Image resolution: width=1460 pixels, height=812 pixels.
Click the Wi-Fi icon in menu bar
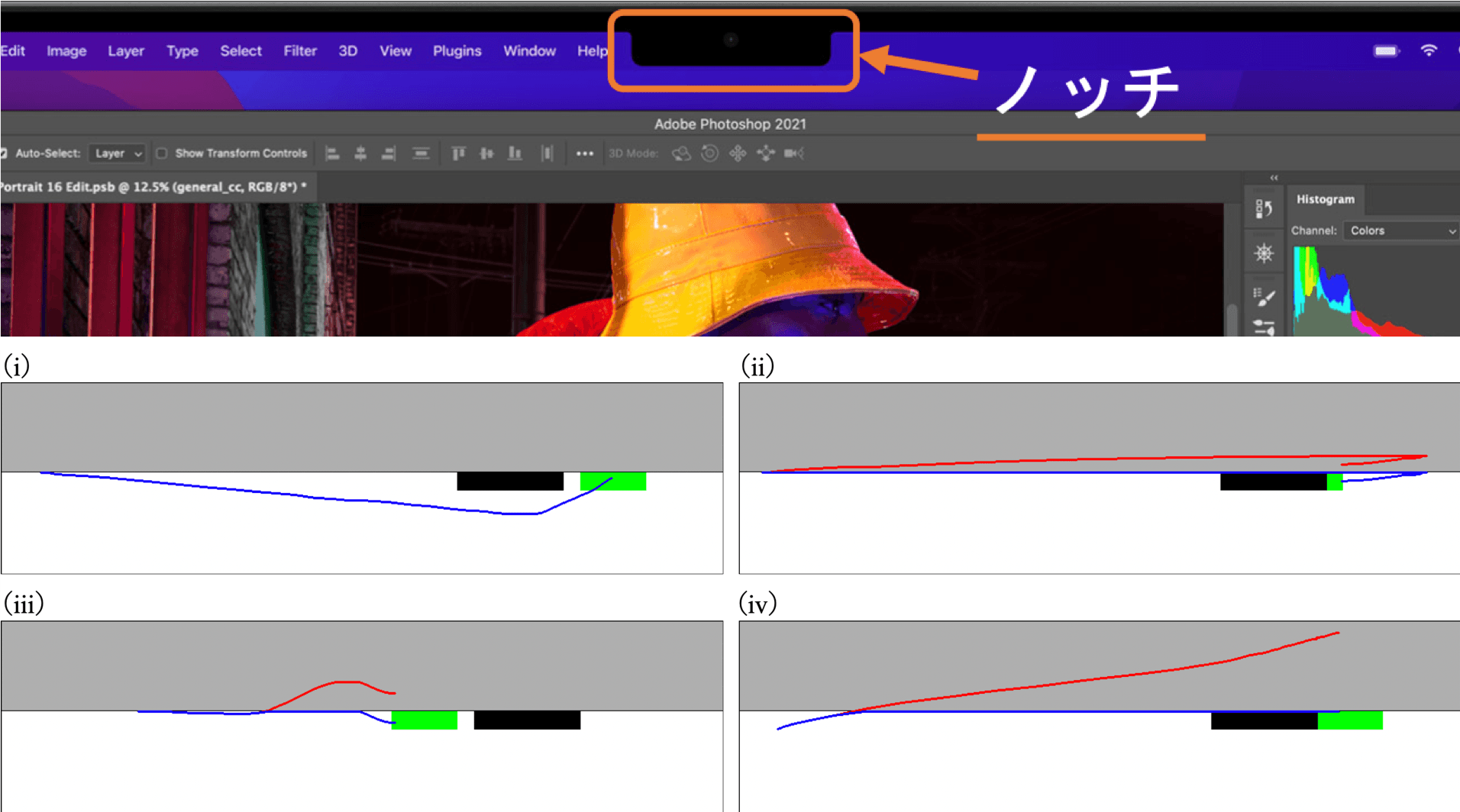click(x=1428, y=50)
